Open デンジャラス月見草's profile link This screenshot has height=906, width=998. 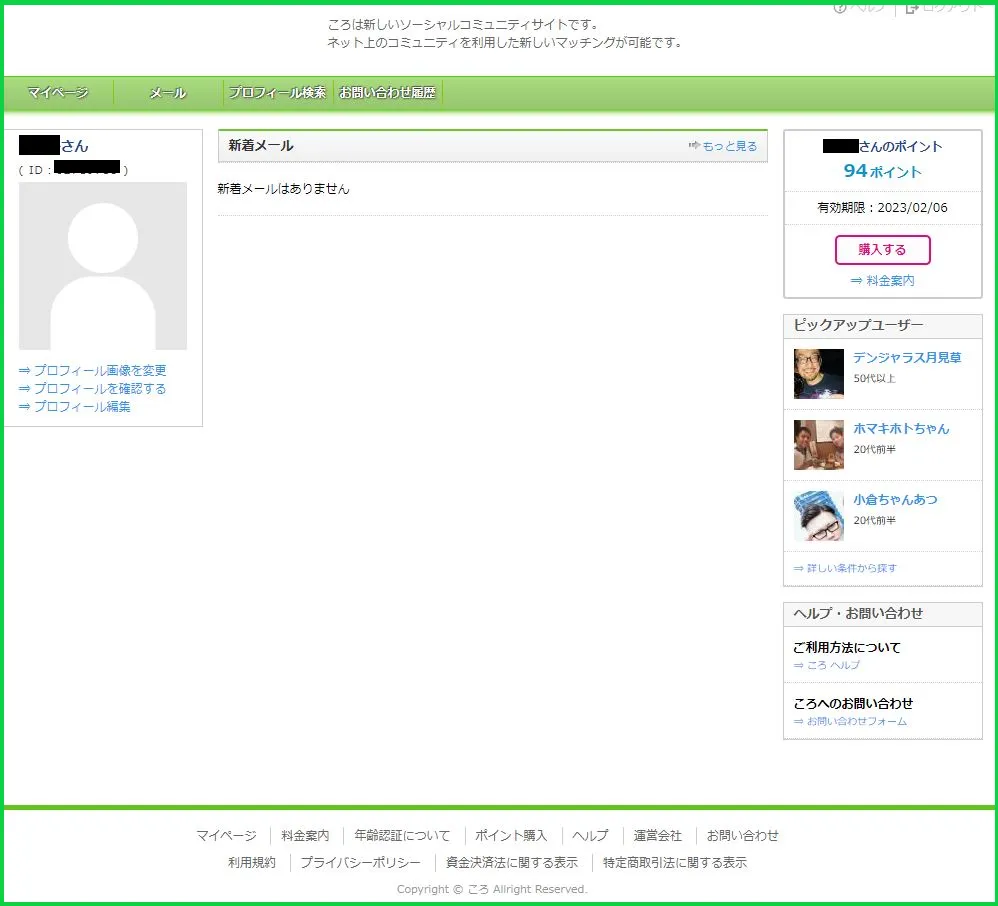point(908,357)
